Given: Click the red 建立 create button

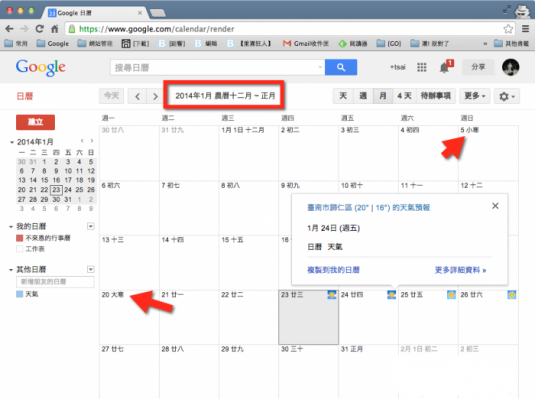Looking at the screenshot, I should click(35, 122).
